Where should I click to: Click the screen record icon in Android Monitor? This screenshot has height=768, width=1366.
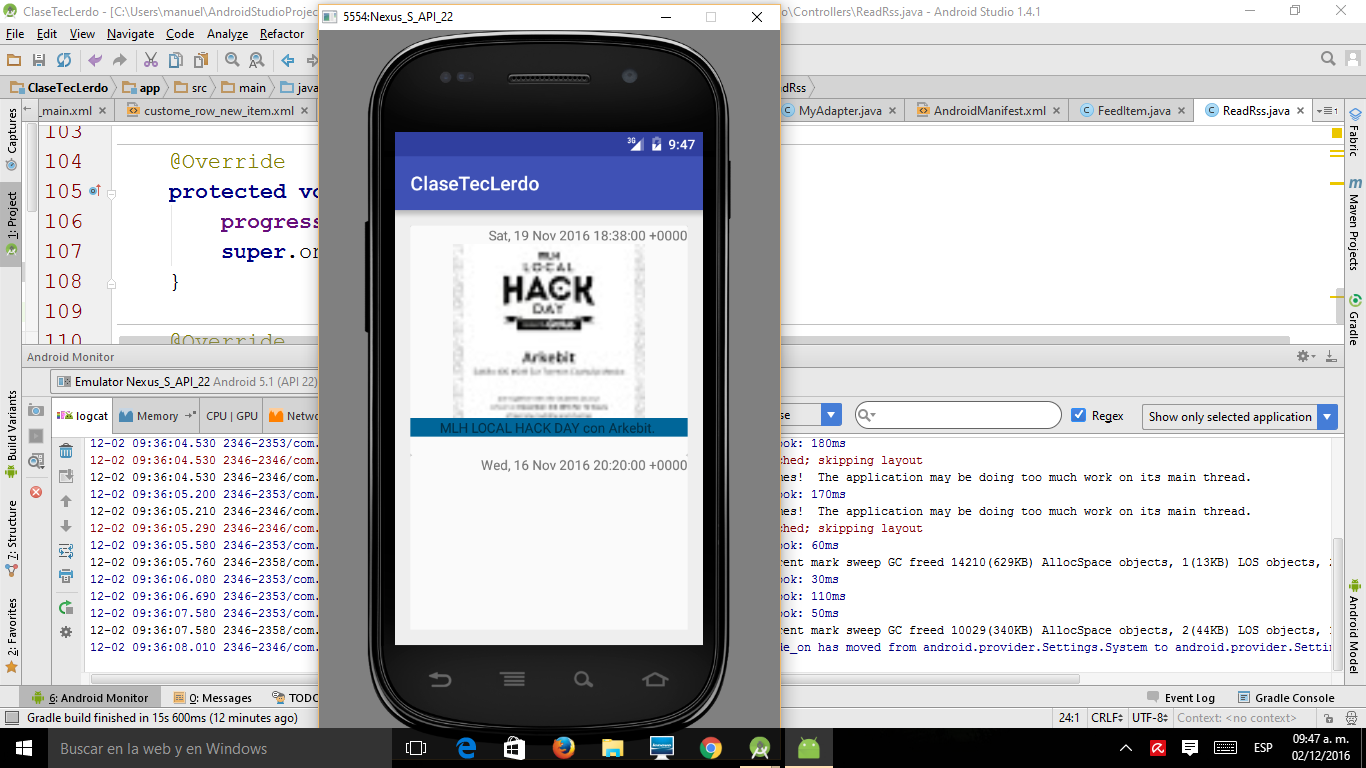tap(36, 436)
